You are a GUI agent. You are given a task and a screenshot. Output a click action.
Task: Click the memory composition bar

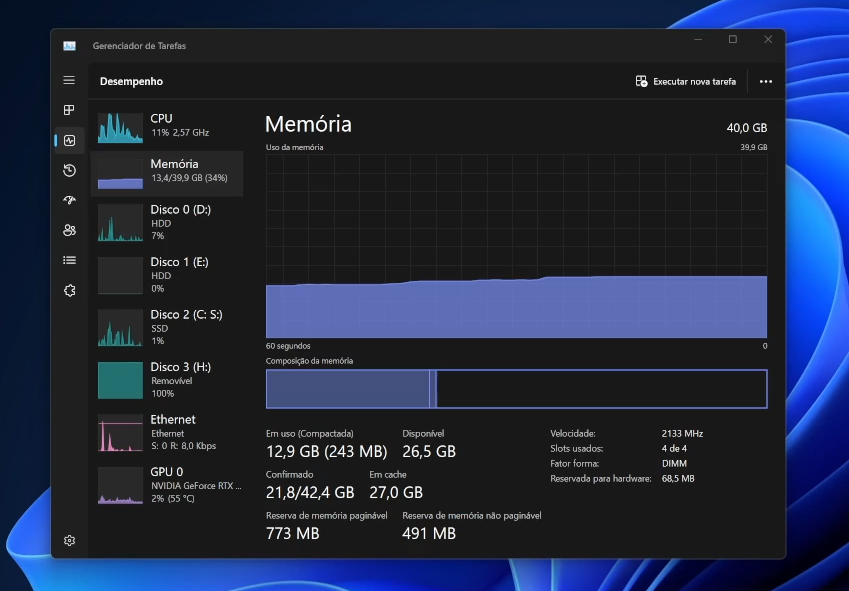pyautogui.click(x=516, y=389)
